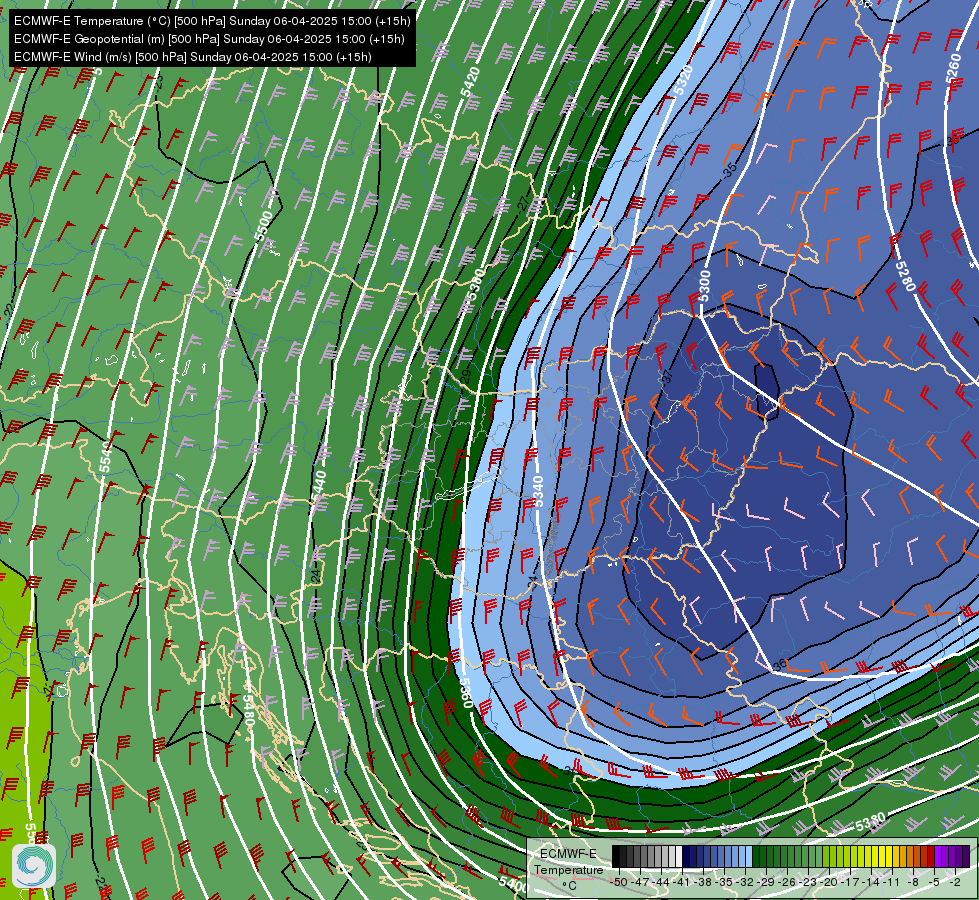Click the -37 isotherm label on map

click(666, 377)
